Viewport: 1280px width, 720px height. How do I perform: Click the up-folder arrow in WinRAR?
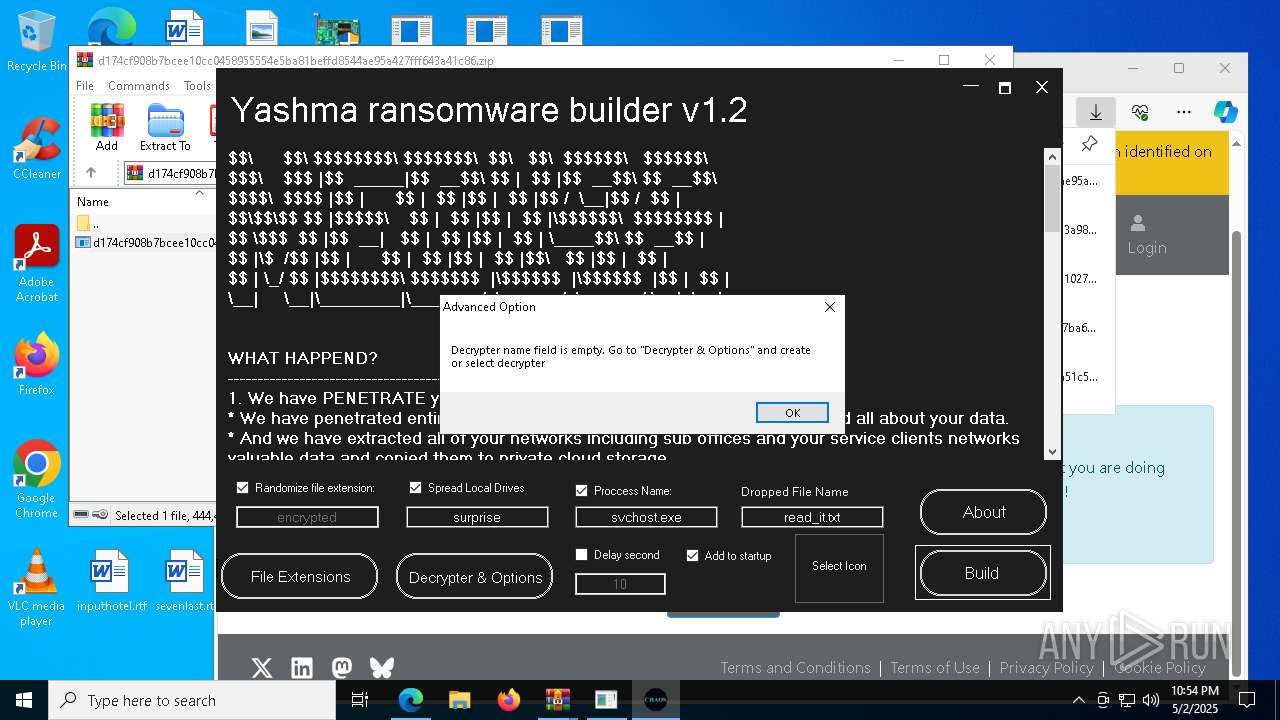(91, 172)
